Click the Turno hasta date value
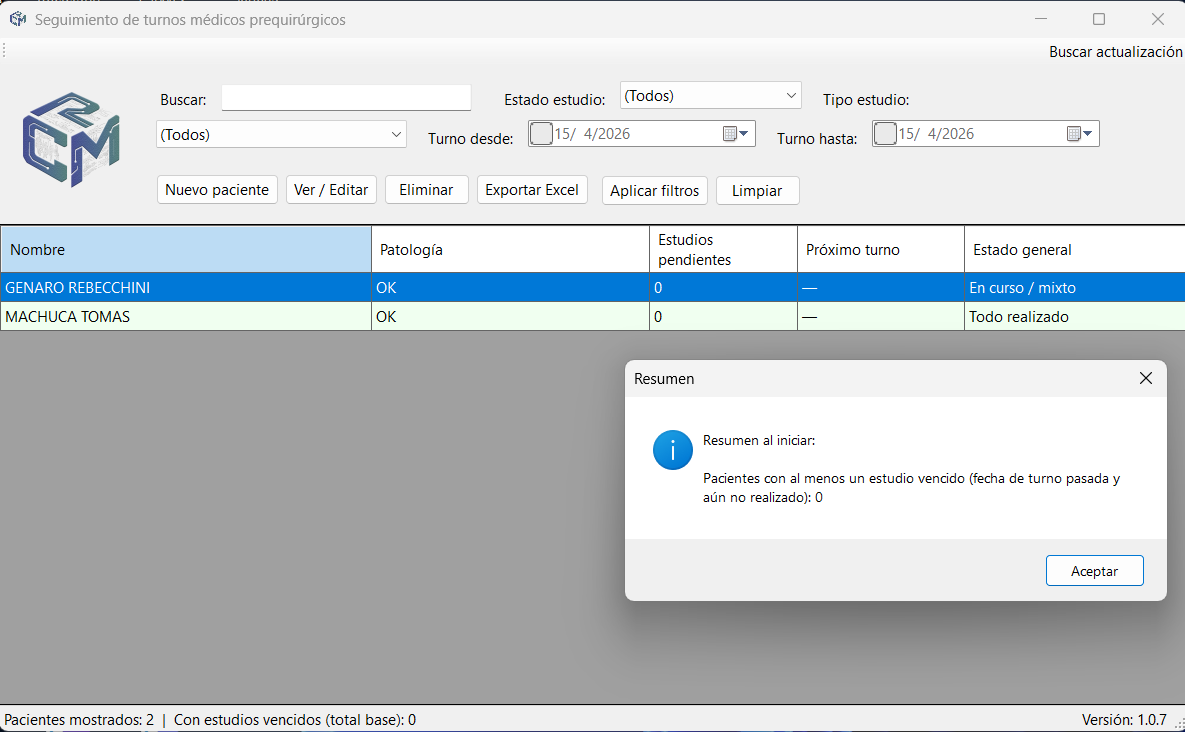 936,134
